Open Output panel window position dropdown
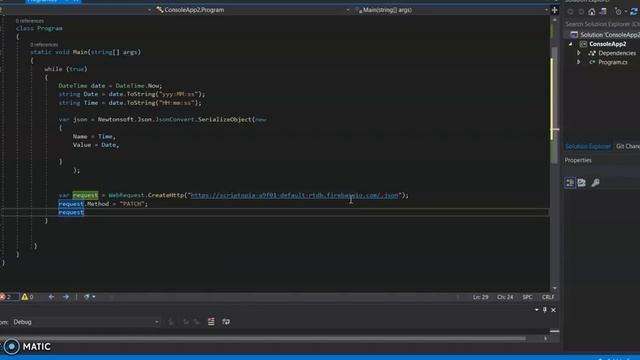This screenshot has width=640, height=360. coord(536,310)
